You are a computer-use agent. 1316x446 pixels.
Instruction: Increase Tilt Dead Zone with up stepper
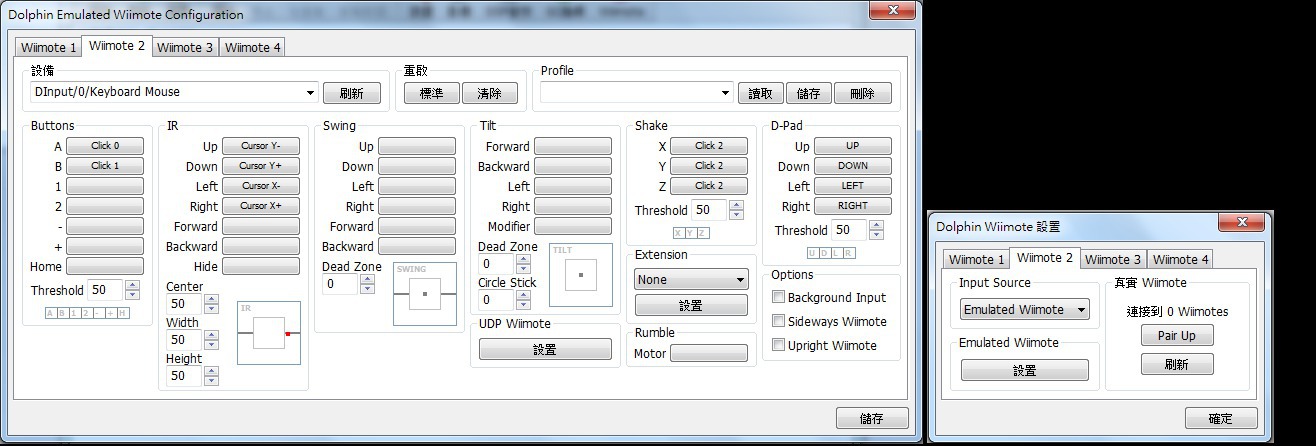pos(522,259)
